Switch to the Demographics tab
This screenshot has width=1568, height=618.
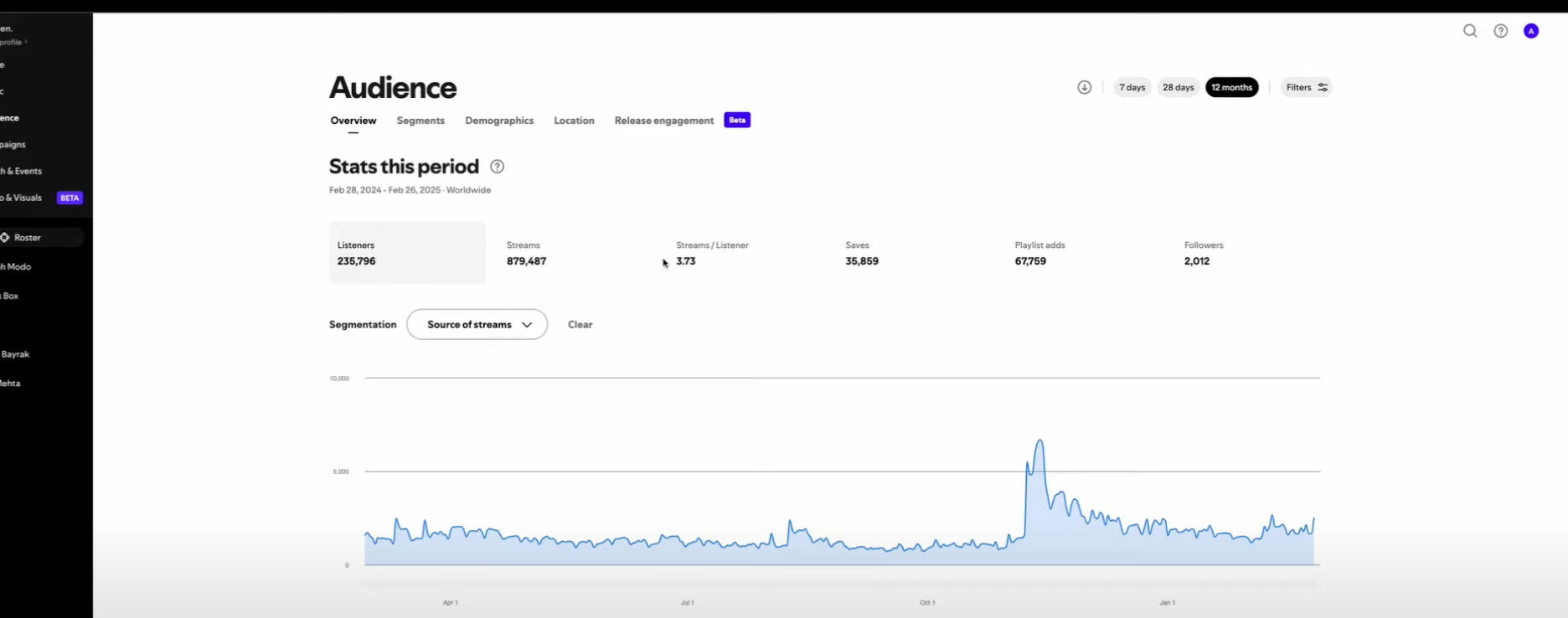[499, 121]
